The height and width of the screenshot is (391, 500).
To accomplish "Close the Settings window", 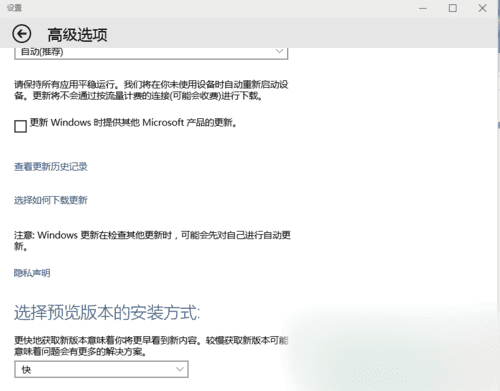I will (482, 8).
